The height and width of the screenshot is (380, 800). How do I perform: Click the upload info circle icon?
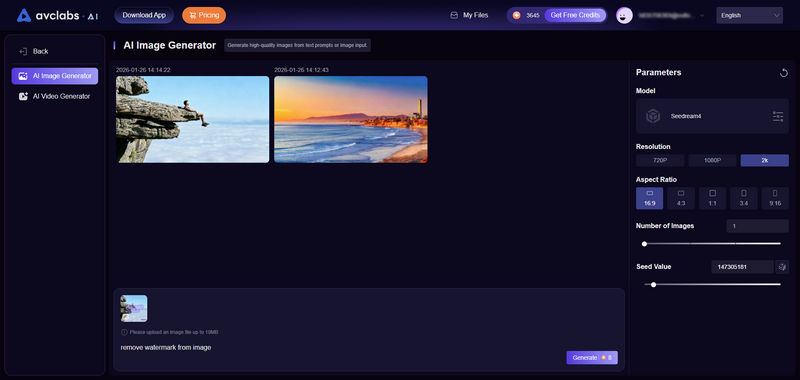tap(124, 332)
